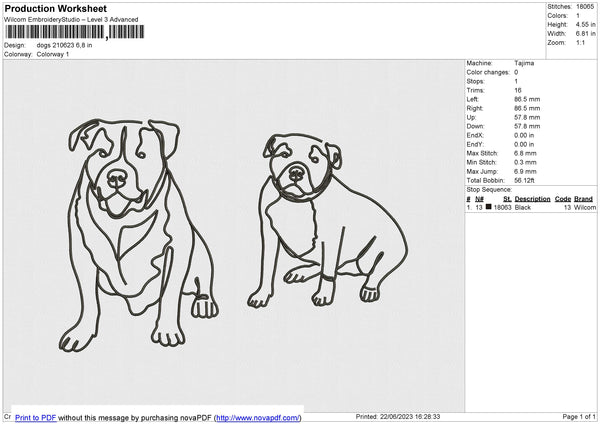Click the Description column header
The width and height of the screenshot is (600, 424).
tap(532, 199)
